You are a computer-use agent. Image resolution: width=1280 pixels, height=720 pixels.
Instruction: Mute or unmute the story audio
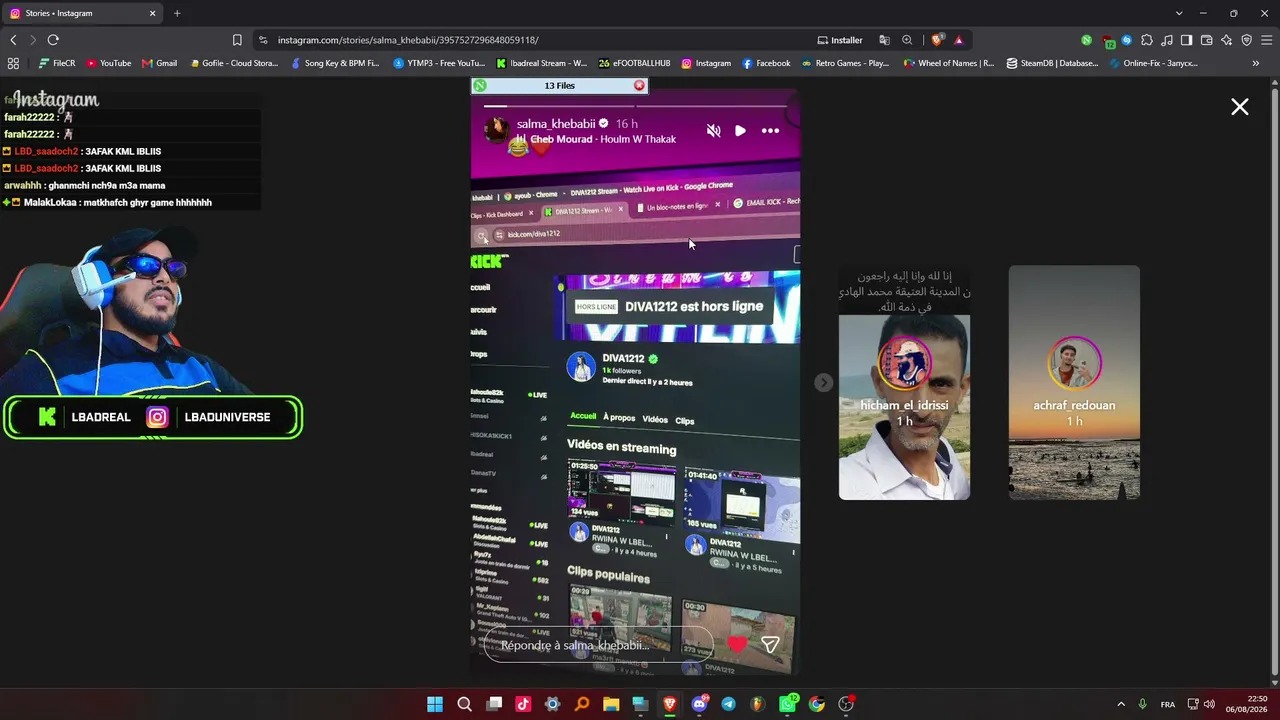pyautogui.click(x=713, y=130)
